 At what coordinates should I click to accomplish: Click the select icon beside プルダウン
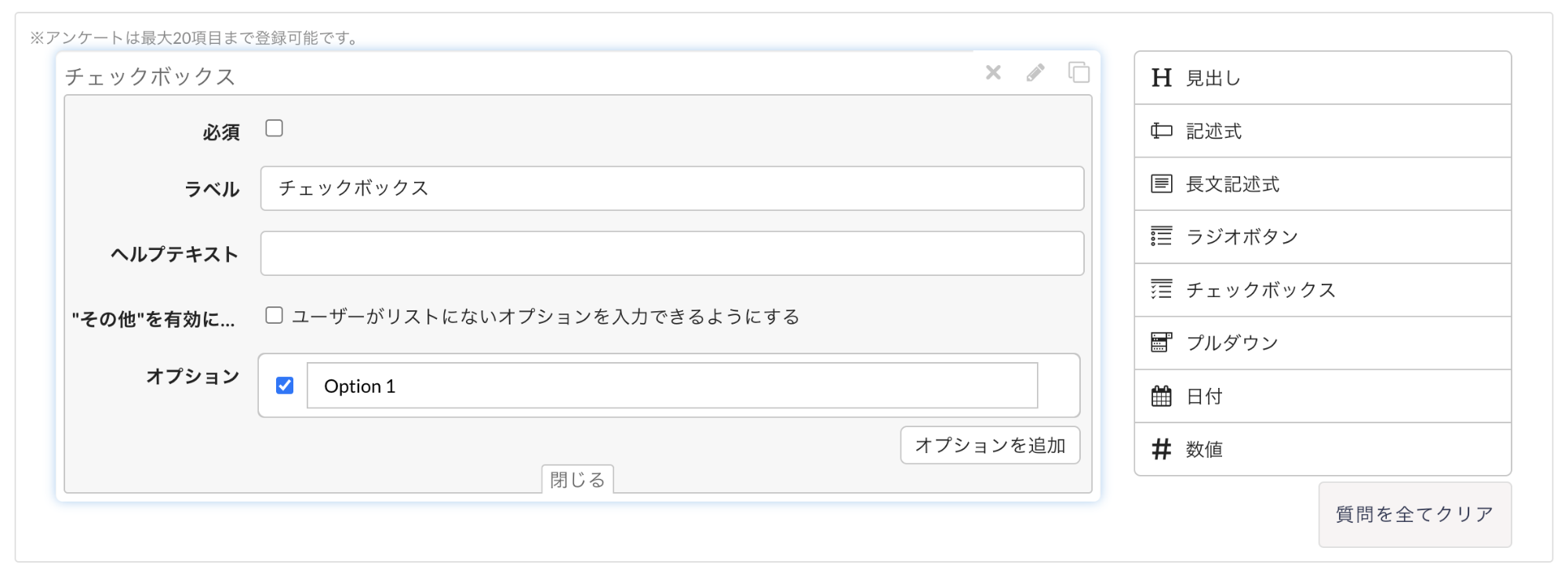pos(1161,343)
